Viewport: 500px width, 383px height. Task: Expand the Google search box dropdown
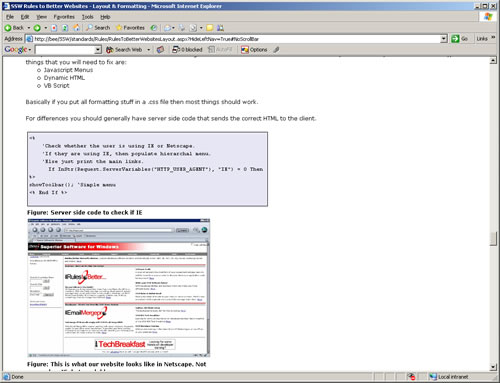98,50
